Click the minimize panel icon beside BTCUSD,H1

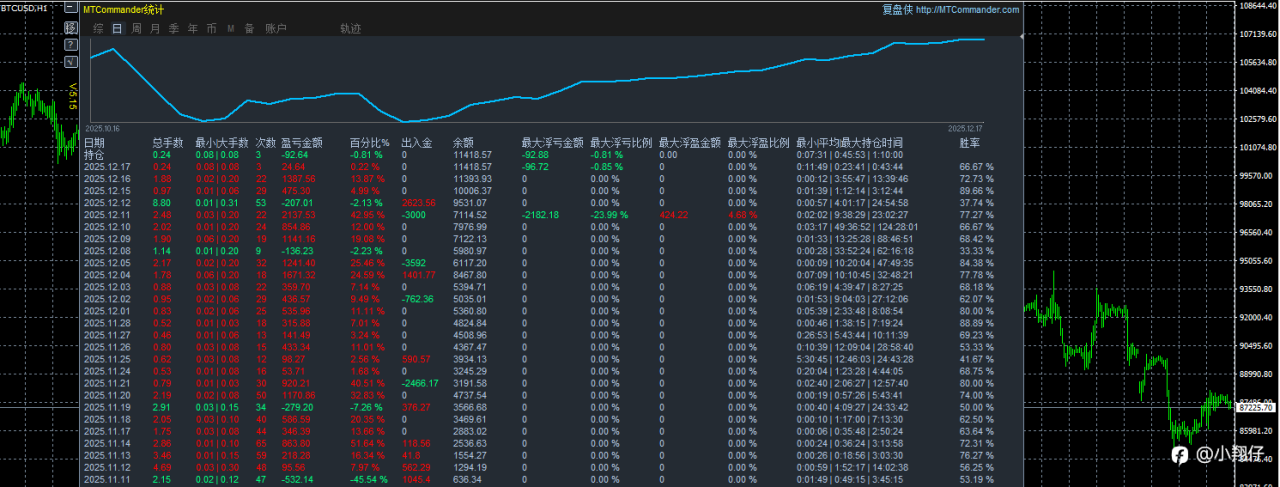pos(71,7)
